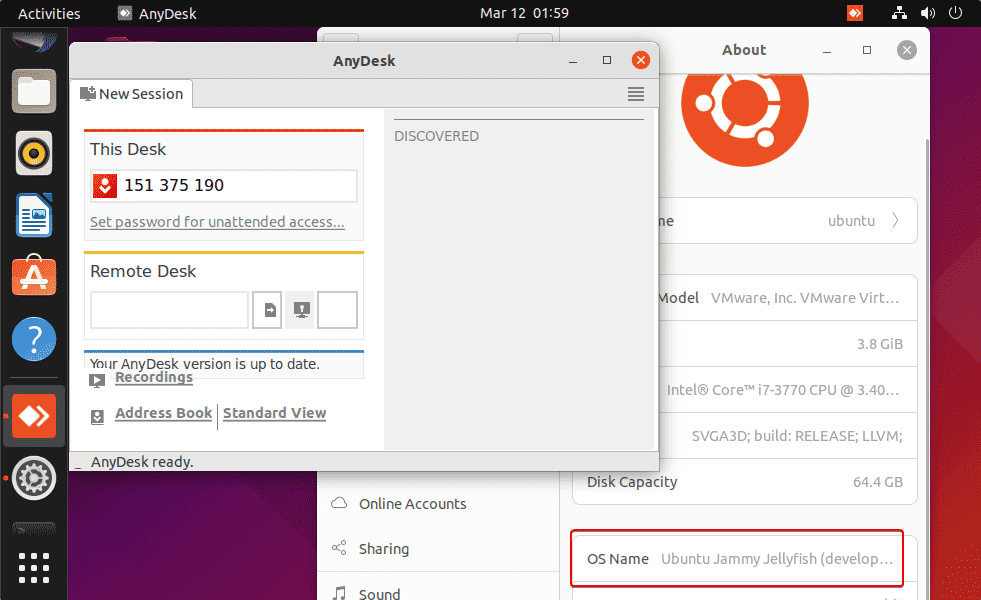Open the Activities overview
This screenshot has height=600, width=981.
(48, 13)
